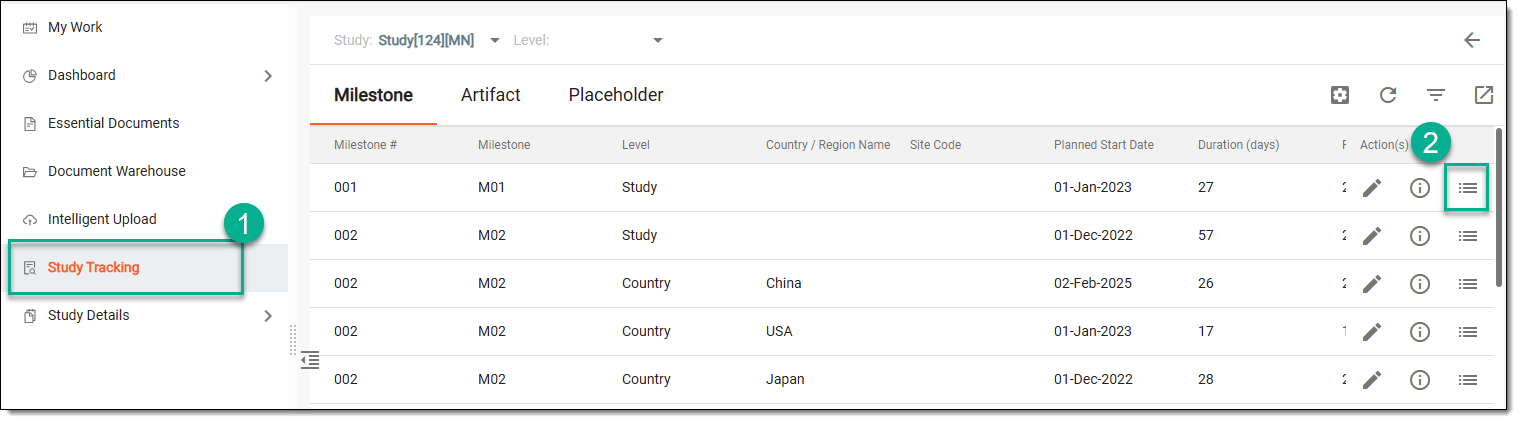The image size is (1519, 422).
Task: Switch to the Placeholder tab
Action: point(616,96)
